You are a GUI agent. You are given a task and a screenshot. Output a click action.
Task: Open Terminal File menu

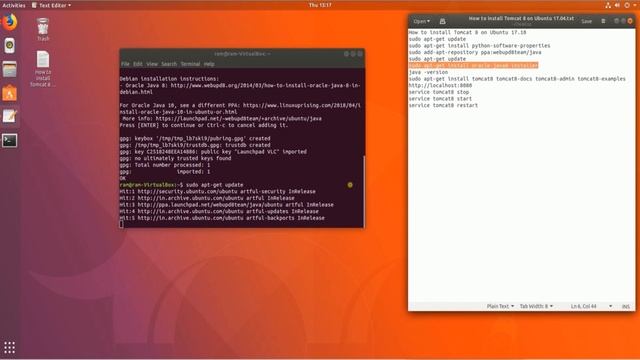125,64
